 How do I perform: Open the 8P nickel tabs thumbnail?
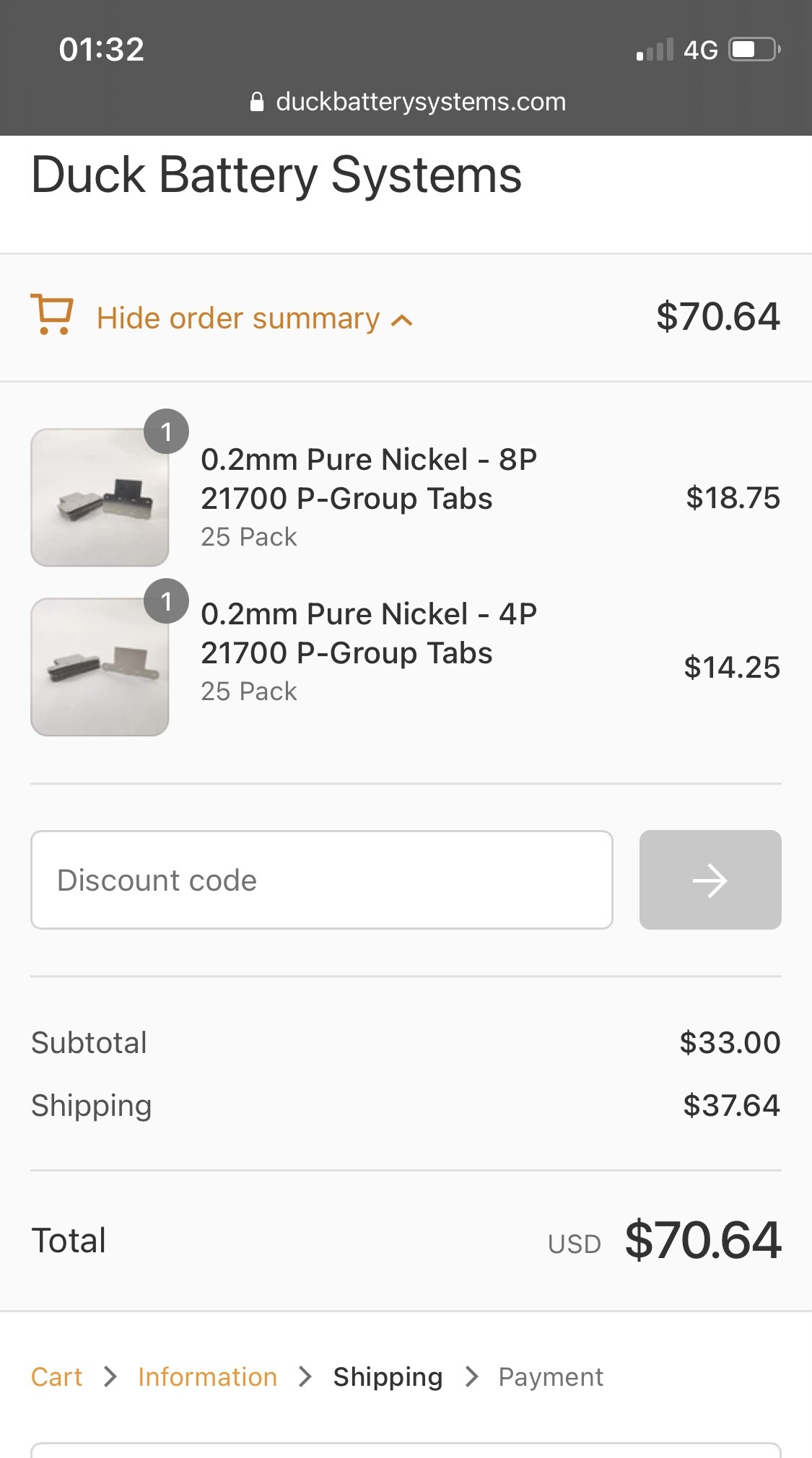point(100,497)
